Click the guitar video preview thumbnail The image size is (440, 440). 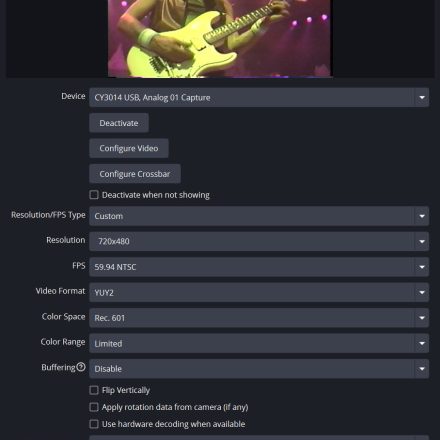[220, 38]
